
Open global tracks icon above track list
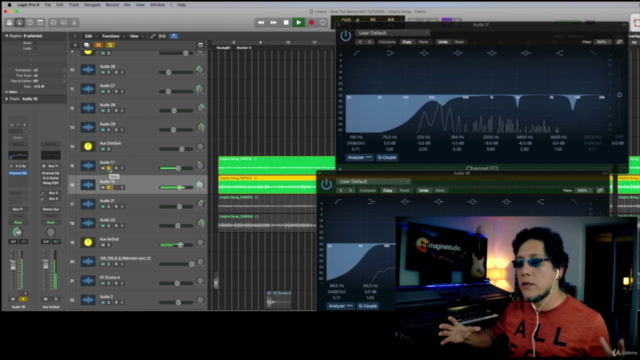pyautogui.click(x=200, y=45)
